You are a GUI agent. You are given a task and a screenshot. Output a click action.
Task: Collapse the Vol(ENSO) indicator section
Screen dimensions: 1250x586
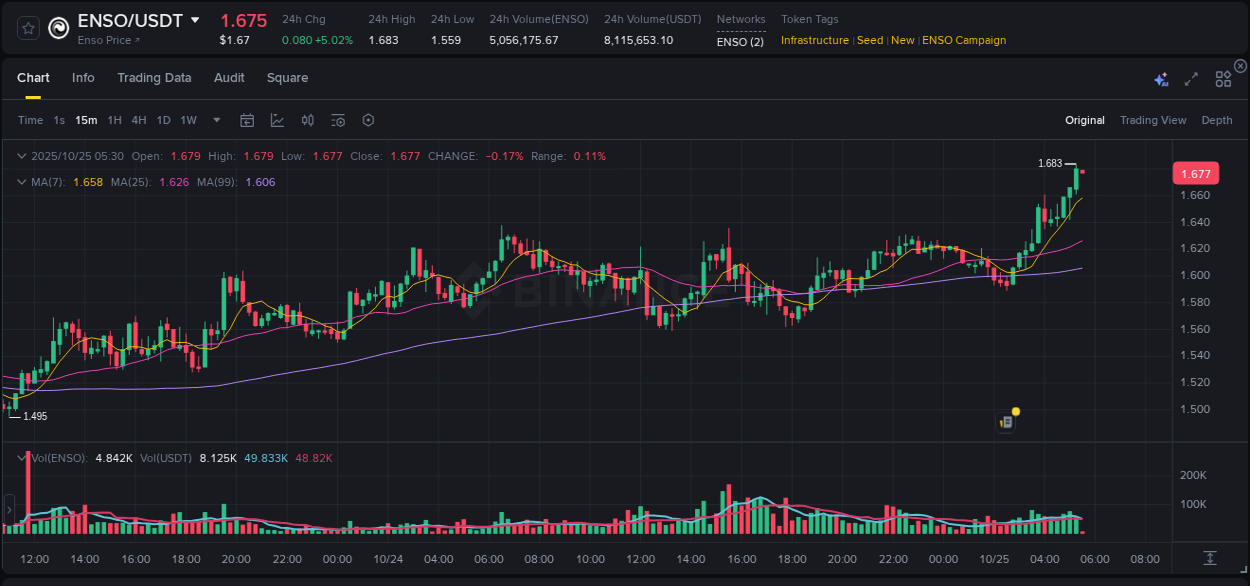pos(22,456)
